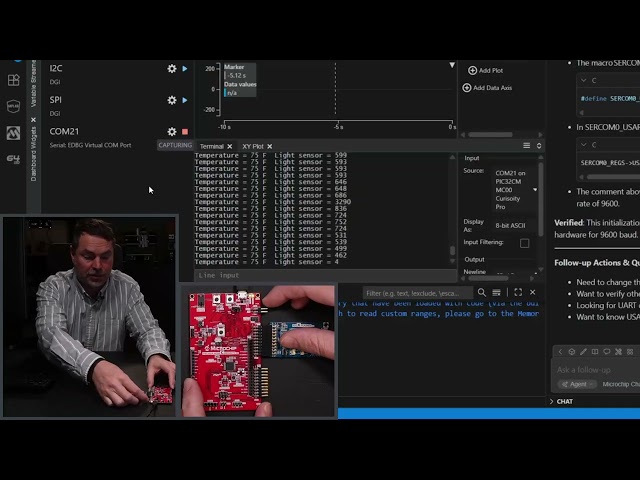Image resolution: width=640 pixels, height=480 pixels.
Task: Open Microchip logo view in sidebar
Action: click(x=13, y=133)
